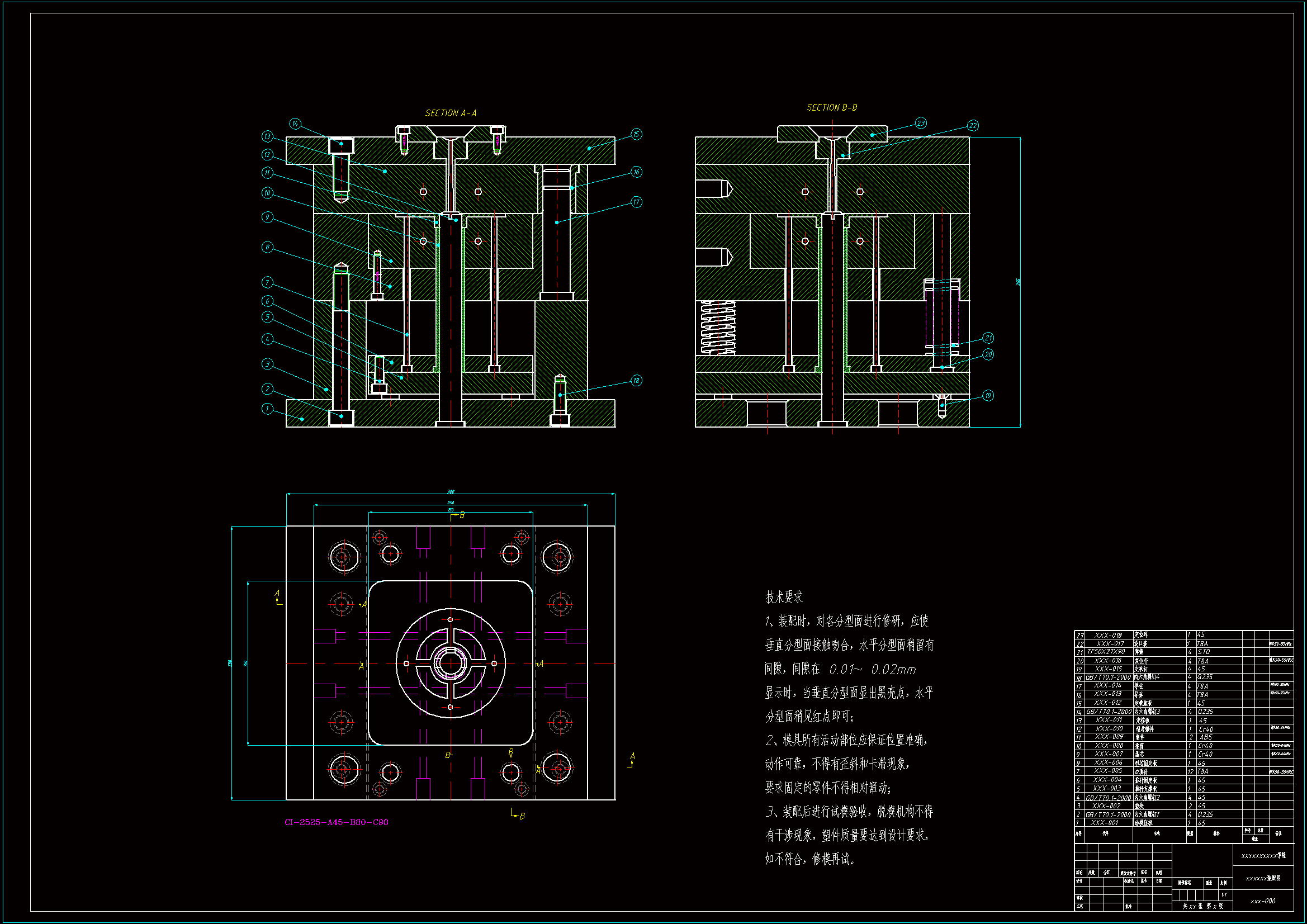The image size is (1307, 924).
Task: Click the XXX-001 part number cell
Action: pos(1104,823)
